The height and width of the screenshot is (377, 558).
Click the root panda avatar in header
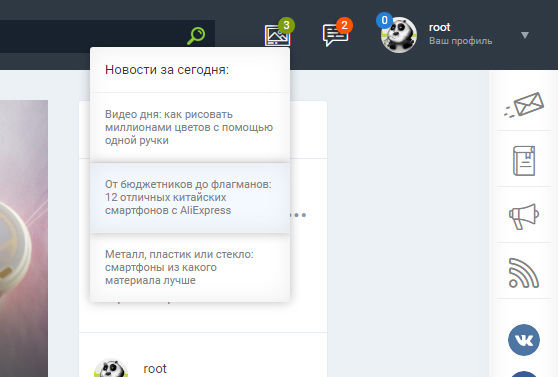click(399, 35)
